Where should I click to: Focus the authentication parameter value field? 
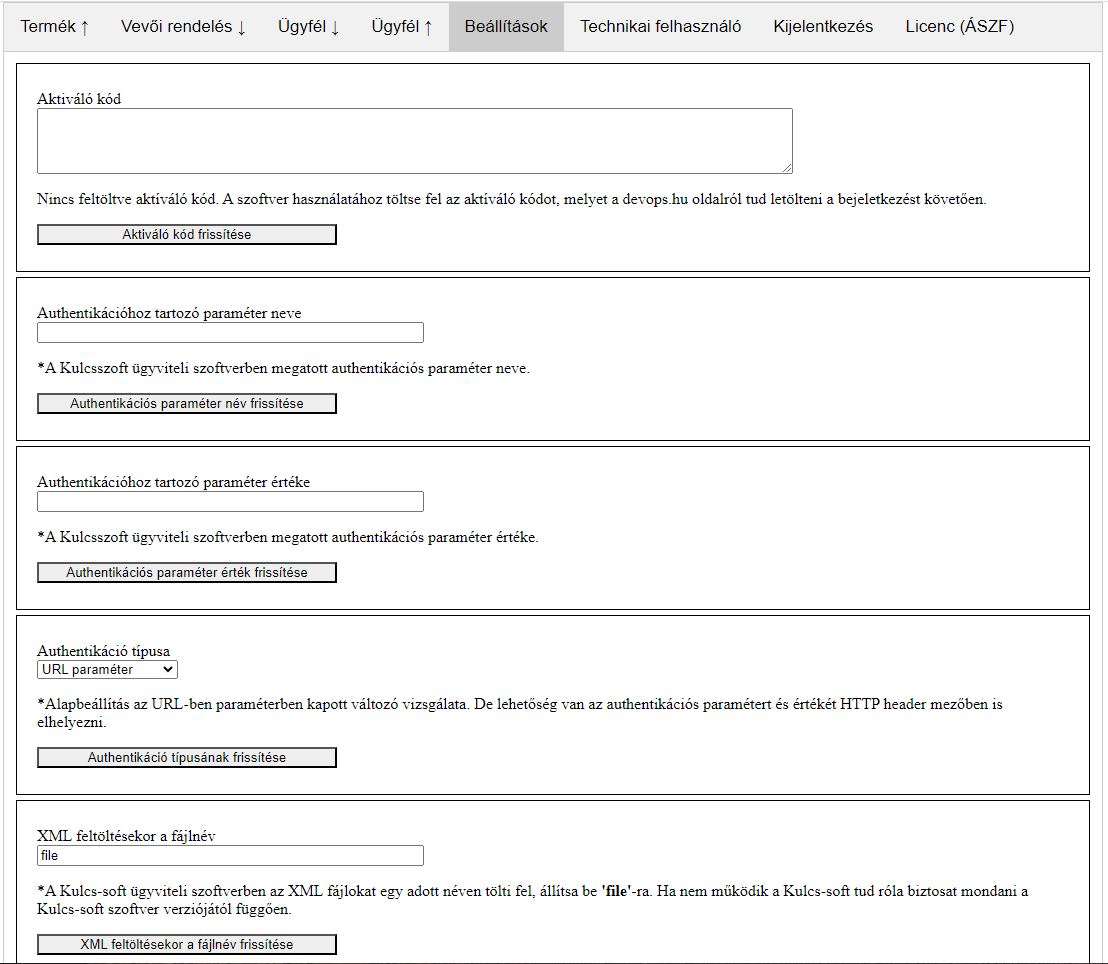point(230,502)
